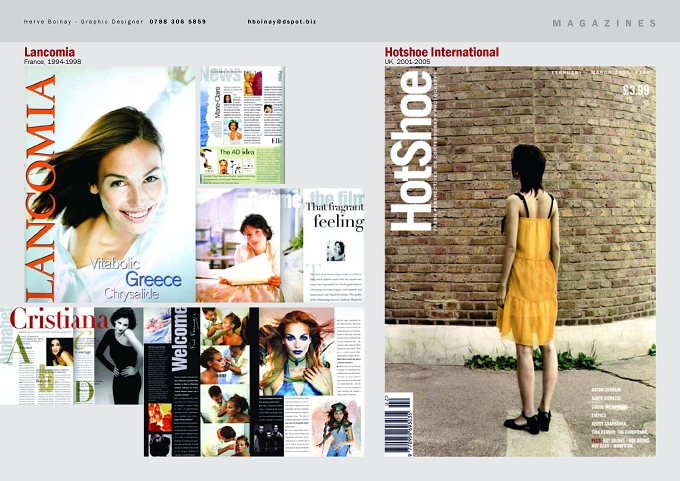Click the 'Chrysalide' text on the Lancomia cover
680x481 pixels.
[x=131, y=294]
